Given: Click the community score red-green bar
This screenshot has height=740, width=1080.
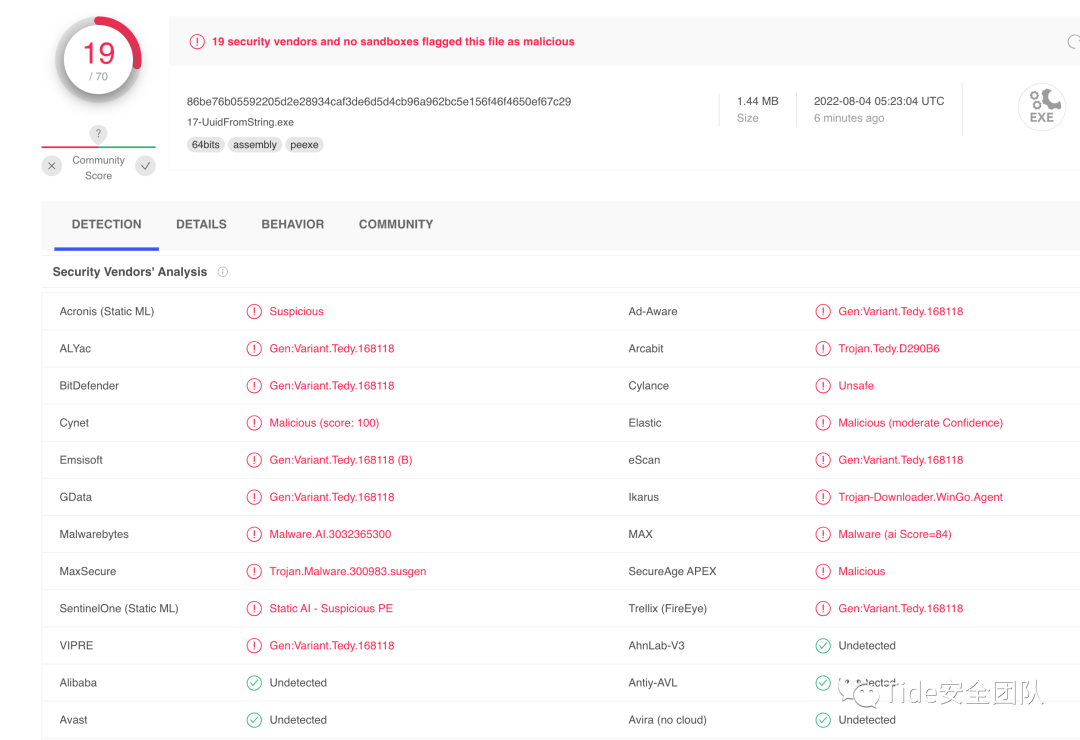Looking at the screenshot, I should [98, 147].
